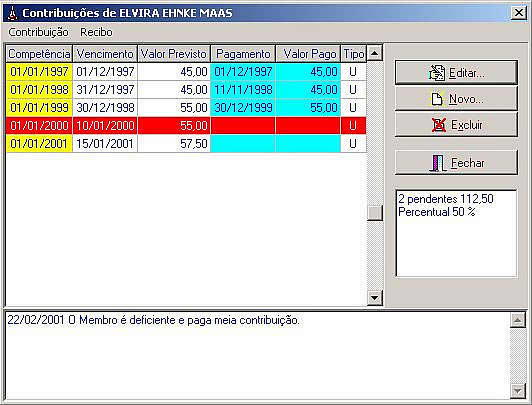
Task: Click the Fechar door icon
Action: click(x=438, y=163)
